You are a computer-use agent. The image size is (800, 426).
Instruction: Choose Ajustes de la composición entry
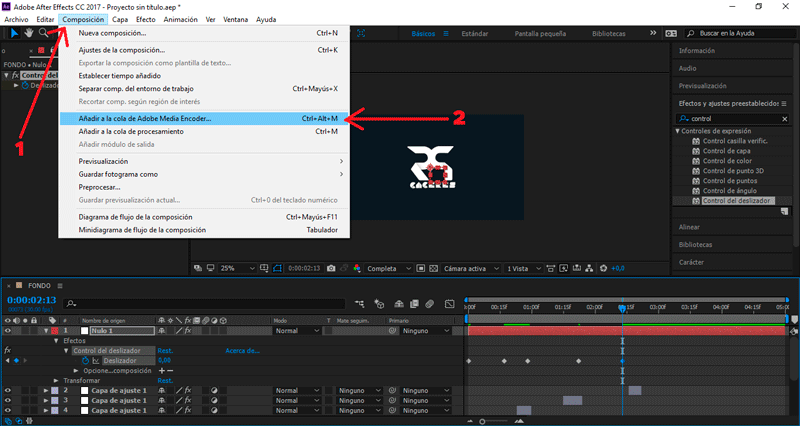(205, 50)
